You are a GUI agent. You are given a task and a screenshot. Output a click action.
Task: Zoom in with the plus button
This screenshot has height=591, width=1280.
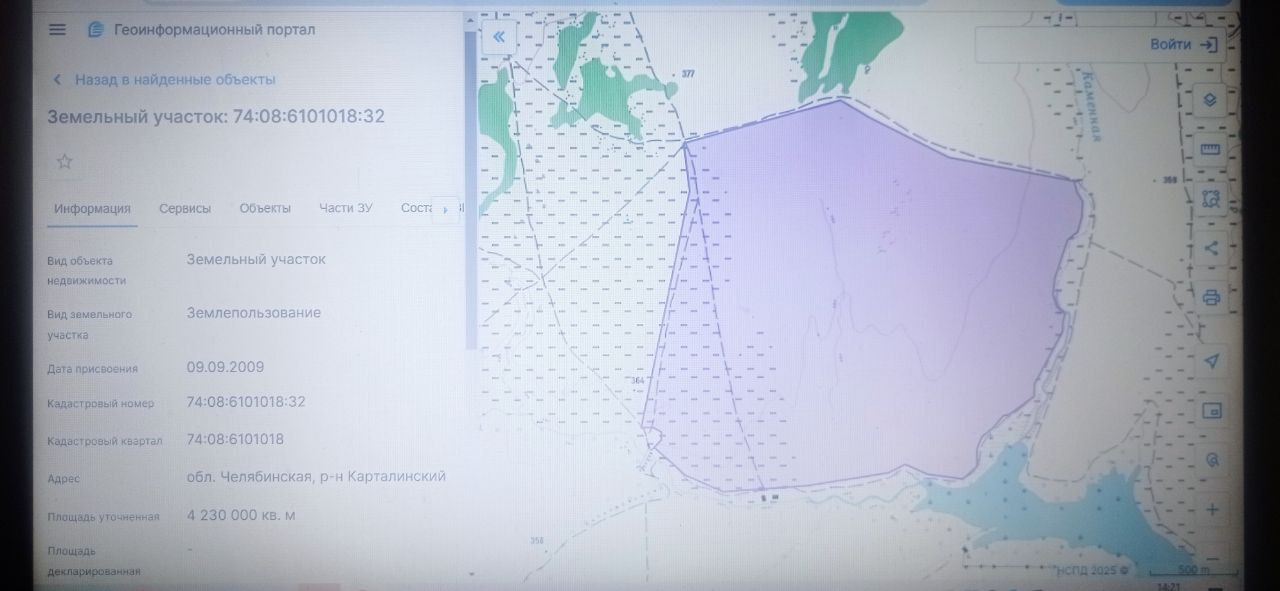(1212, 509)
